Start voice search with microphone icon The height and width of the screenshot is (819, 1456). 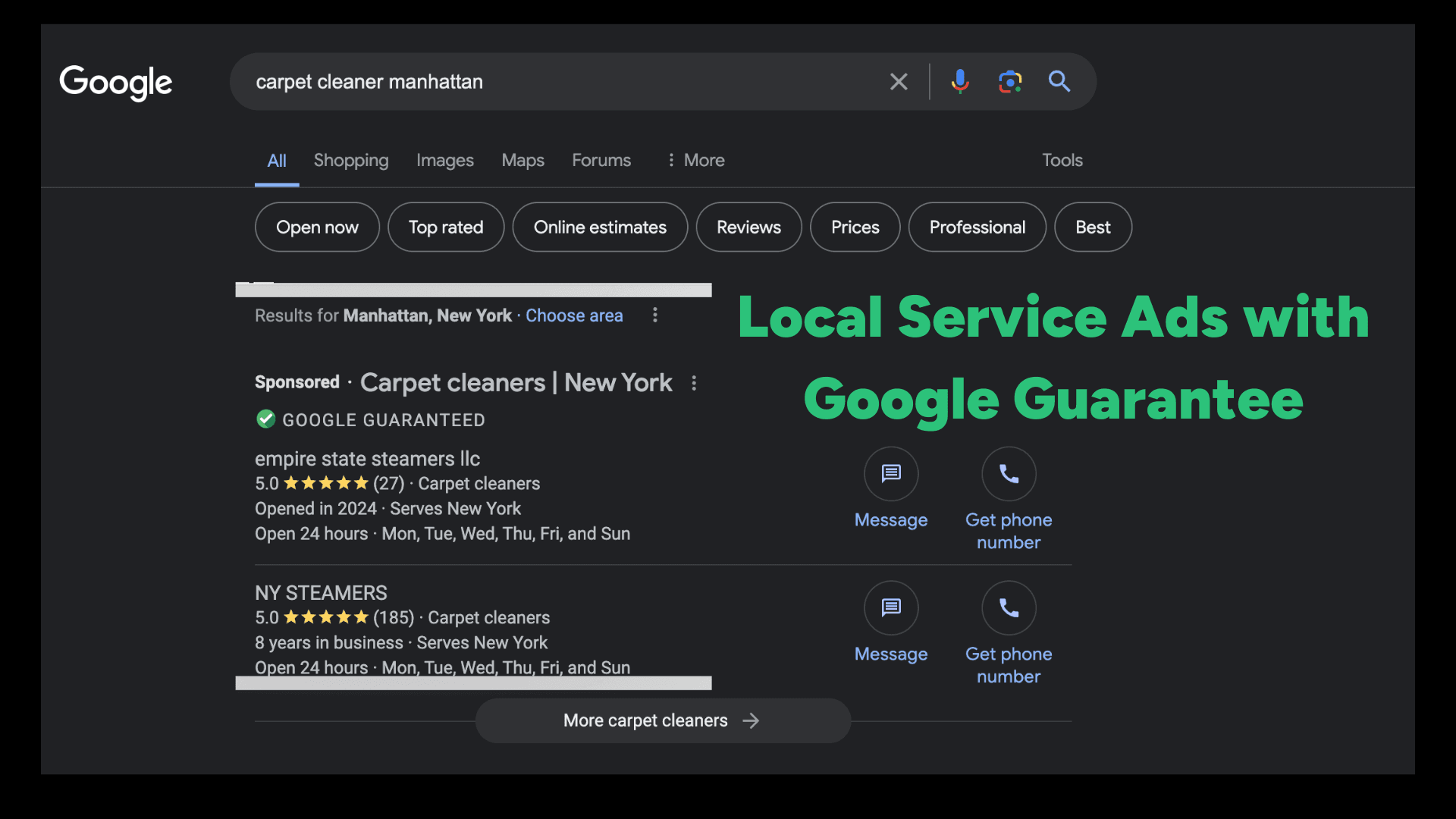(x=960, y=81)
